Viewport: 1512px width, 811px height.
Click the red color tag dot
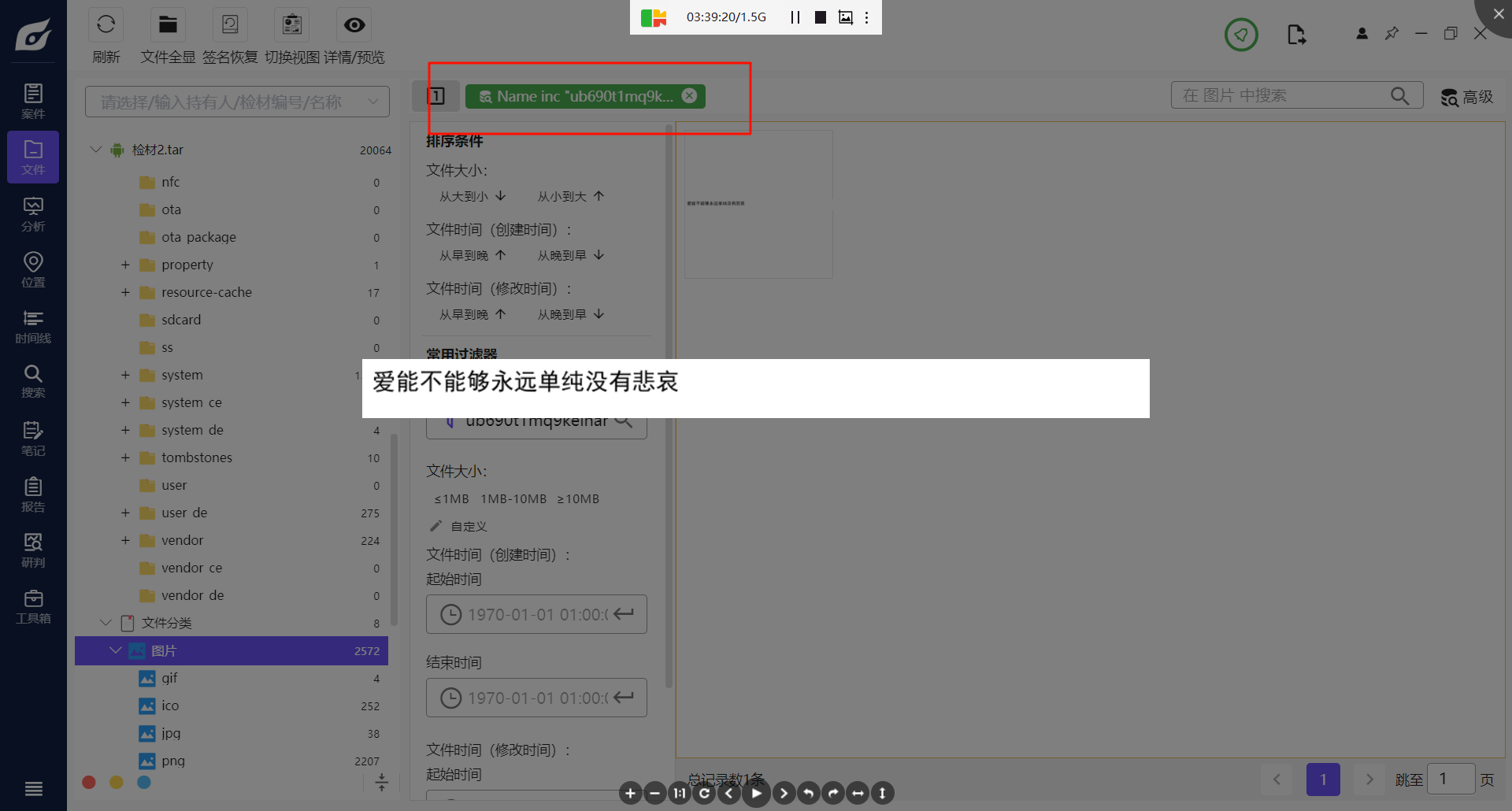click(89, 782)
